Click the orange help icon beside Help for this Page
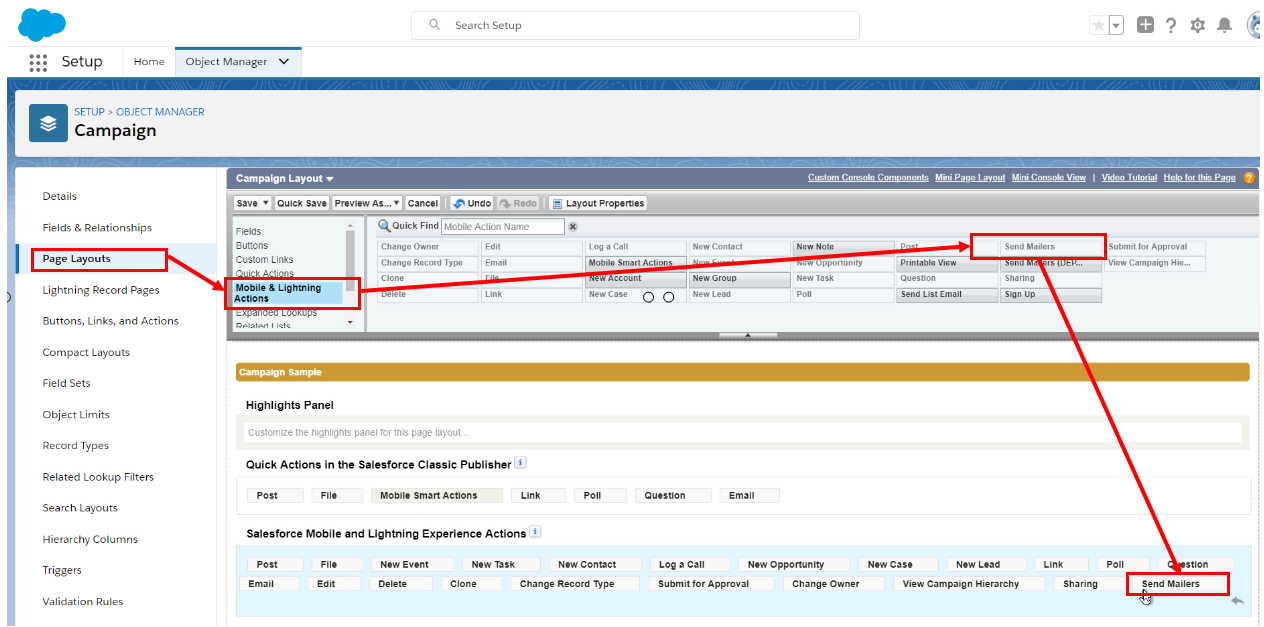 pyautogui.click(x=1249, y=178)
